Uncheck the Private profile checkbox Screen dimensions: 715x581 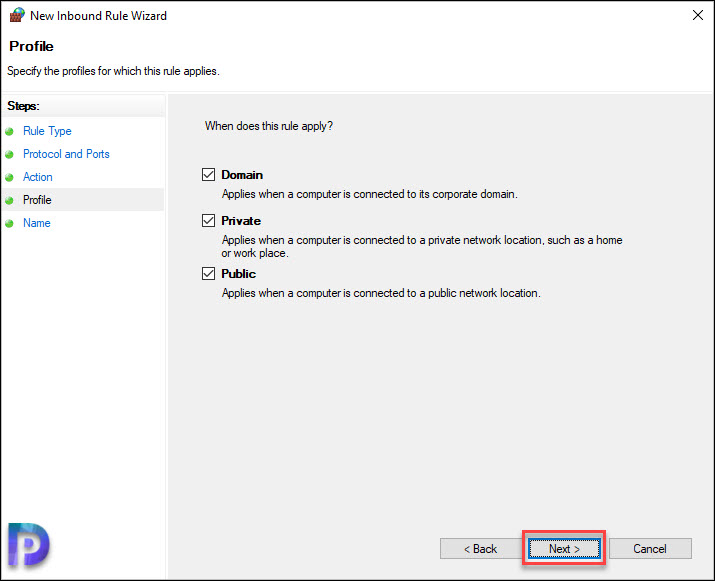click(208, 221)
